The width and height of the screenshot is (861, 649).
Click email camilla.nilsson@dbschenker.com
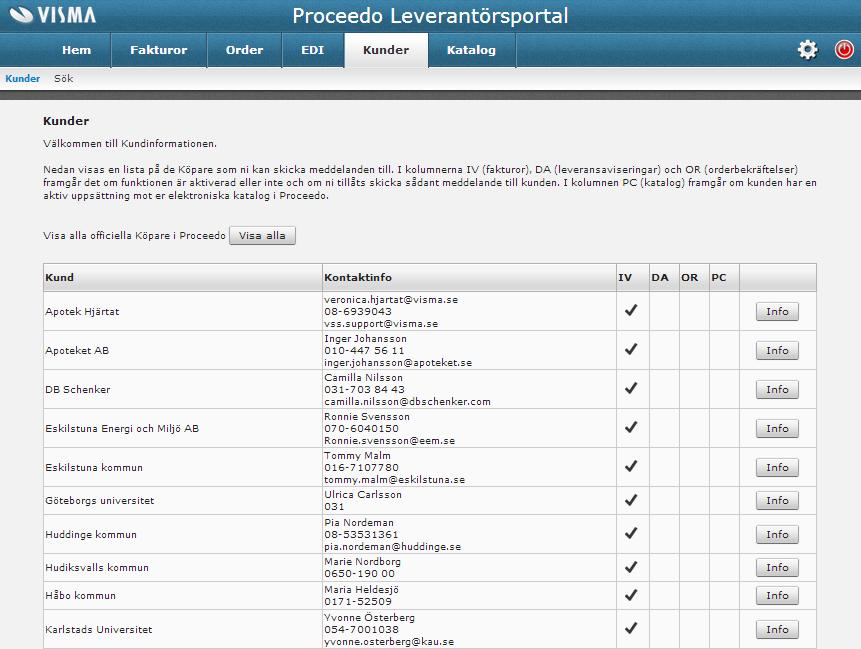pyautogui.click(x=407, y=401)
